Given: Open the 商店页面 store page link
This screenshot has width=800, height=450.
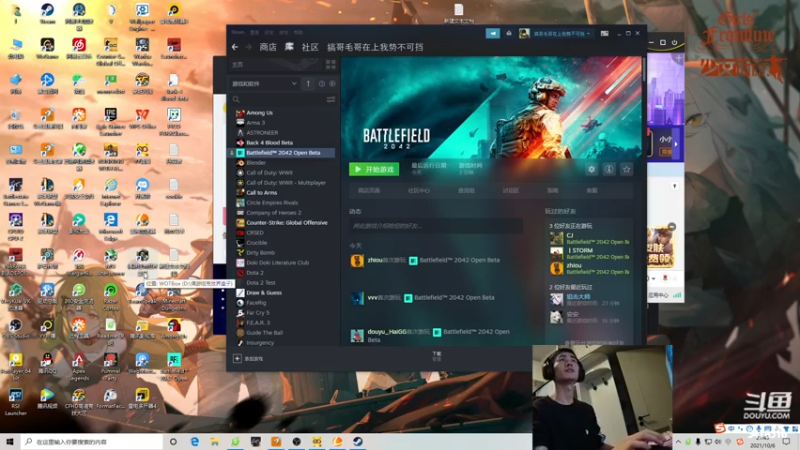Looking at the screenshot, I should click(369, 190).
